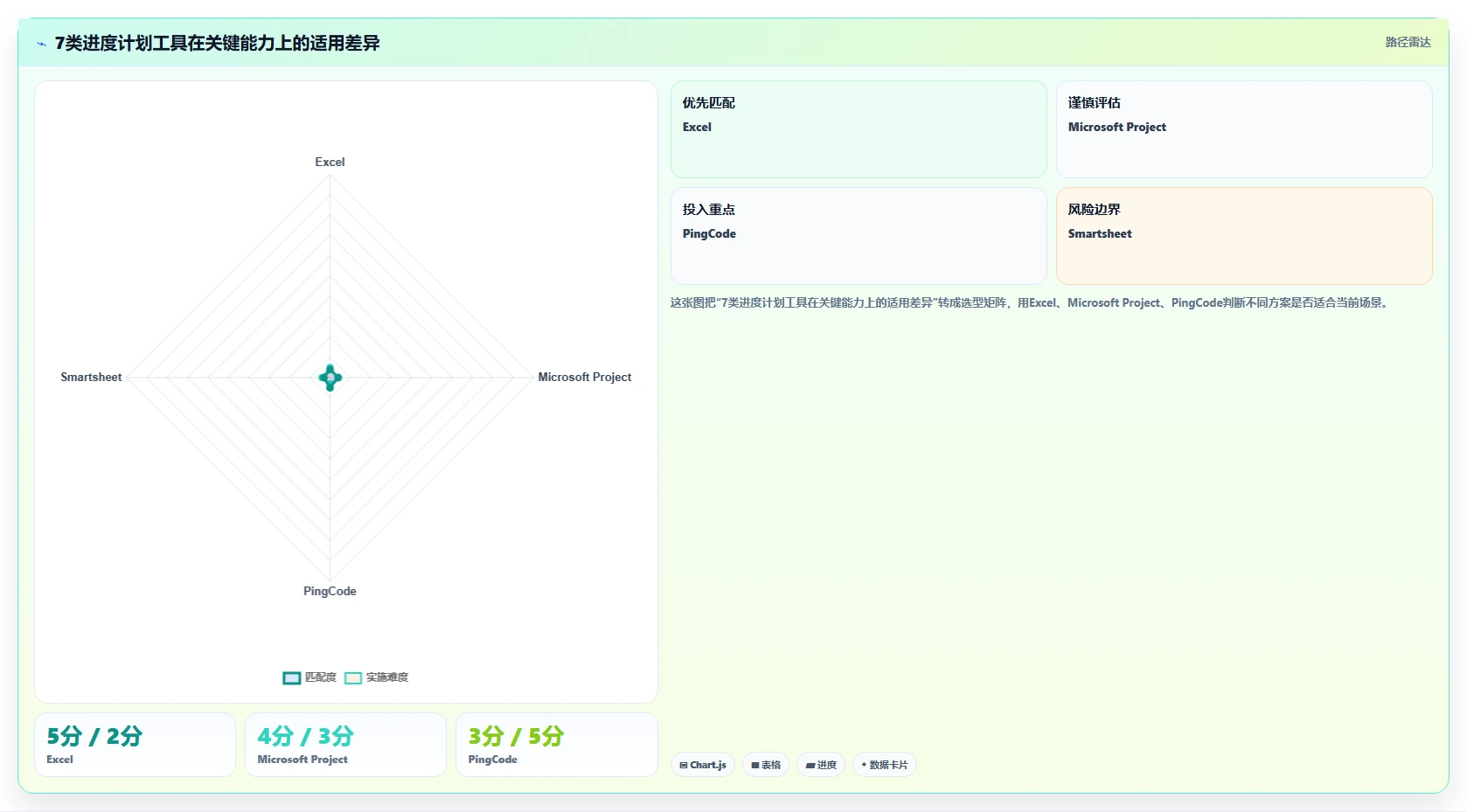The height and width of the screenshot is (812, 1467).
Task: Click the 谨慎评估 card heading
Action: (x=1094, y=102)
